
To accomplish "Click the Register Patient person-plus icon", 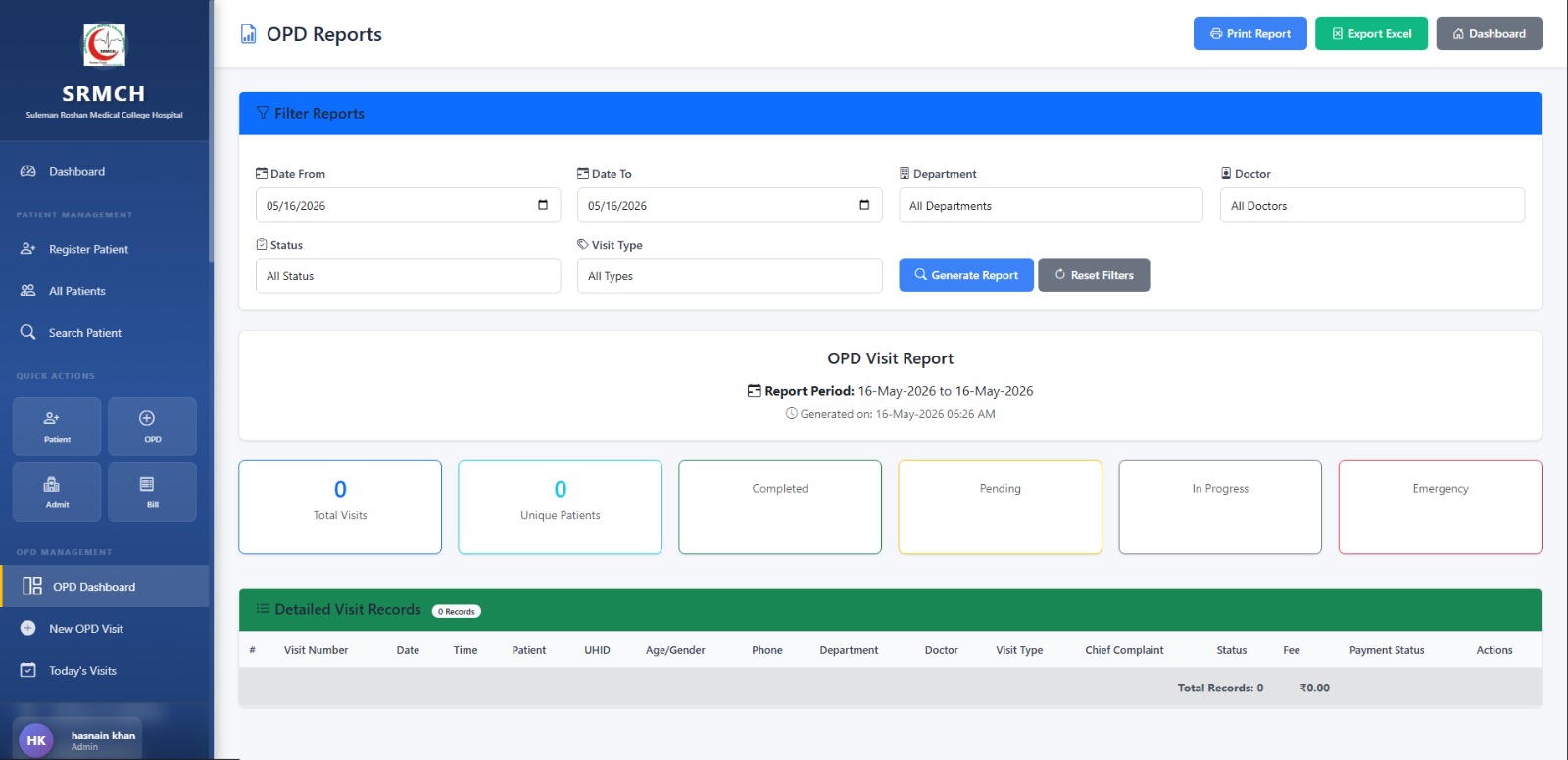I will [28, 249].
